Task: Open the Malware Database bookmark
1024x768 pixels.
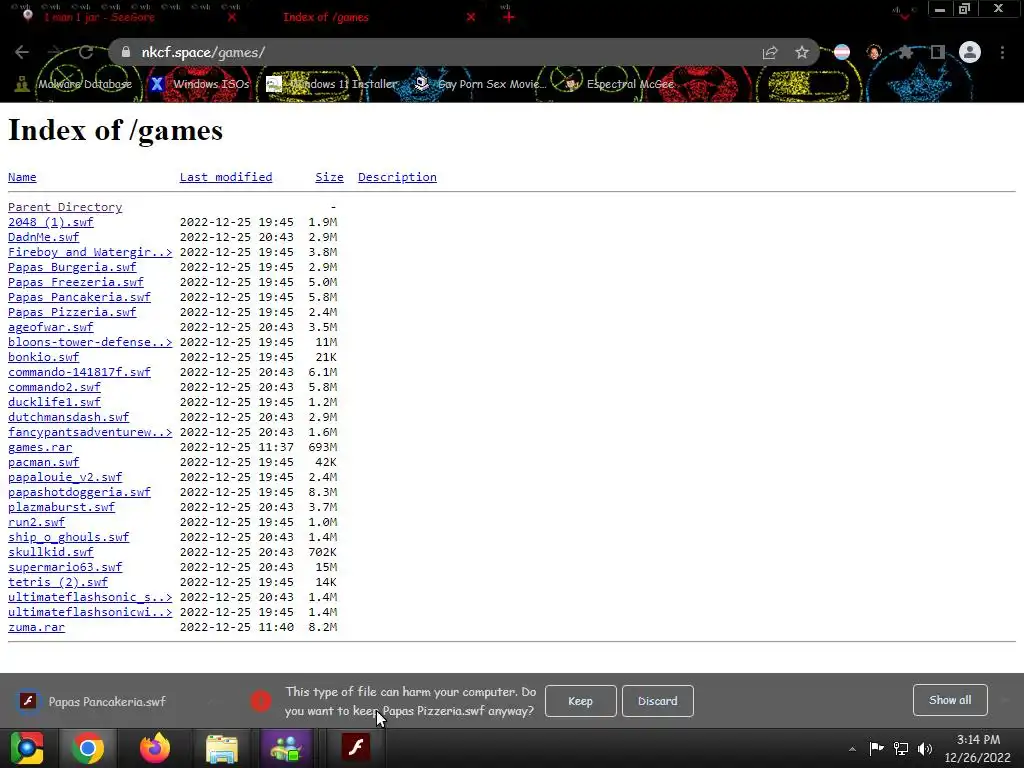Action: pos(74,84)
